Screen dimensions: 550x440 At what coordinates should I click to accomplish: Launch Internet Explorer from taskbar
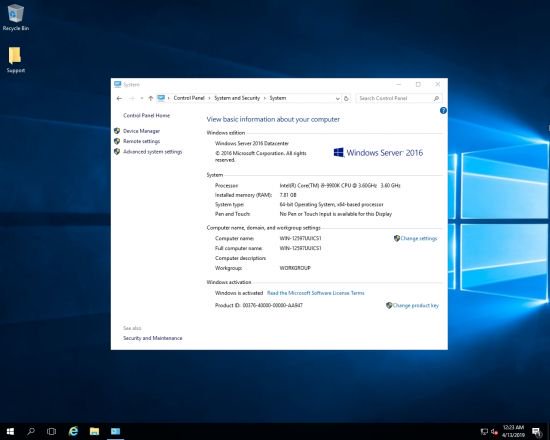click(x=73, y=431)
